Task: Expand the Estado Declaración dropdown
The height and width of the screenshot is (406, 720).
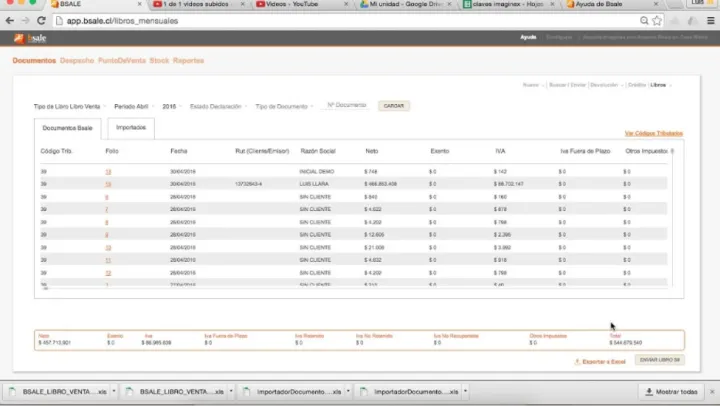Action: [218, 105]
